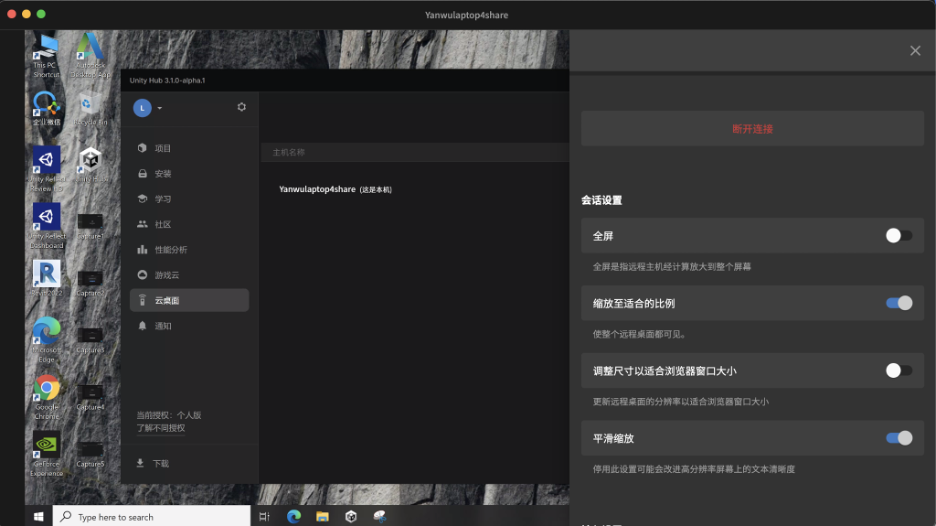Image resolution: width=936 pixels, height=526 pixels.
Task: Open the 下载 downloads entry
Action: [x=153, y=463]
